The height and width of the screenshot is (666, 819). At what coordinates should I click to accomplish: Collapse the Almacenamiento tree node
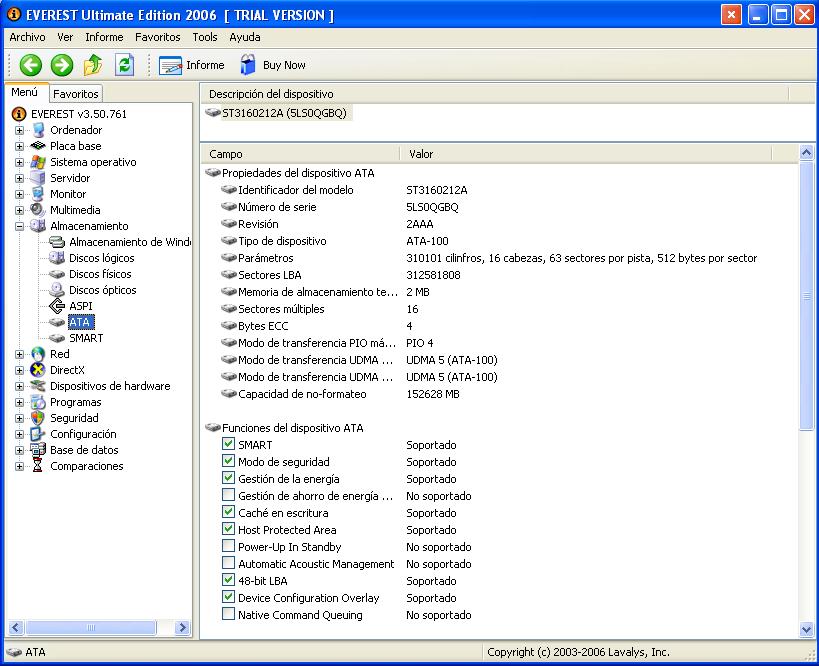pyautogui.click(x=19, y=226)
